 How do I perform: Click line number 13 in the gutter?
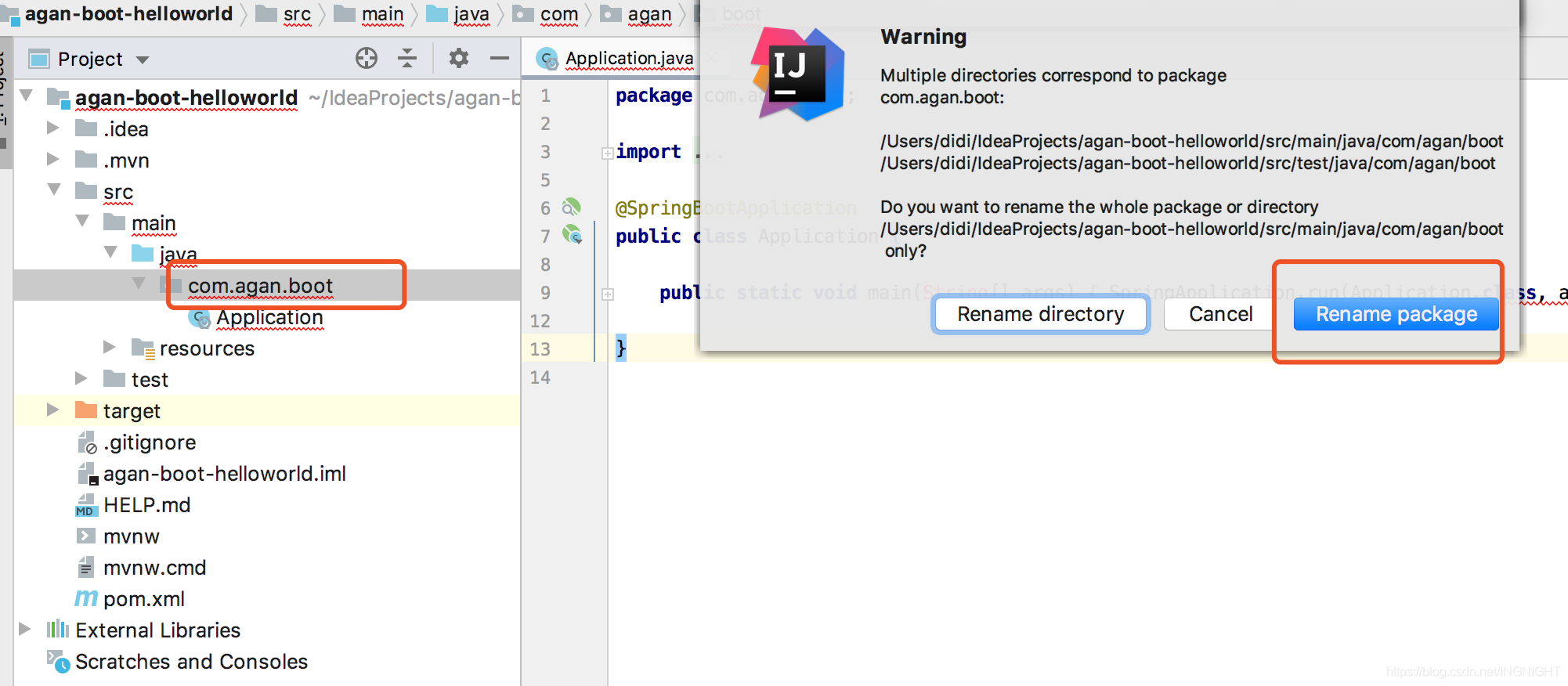point(540,348)
